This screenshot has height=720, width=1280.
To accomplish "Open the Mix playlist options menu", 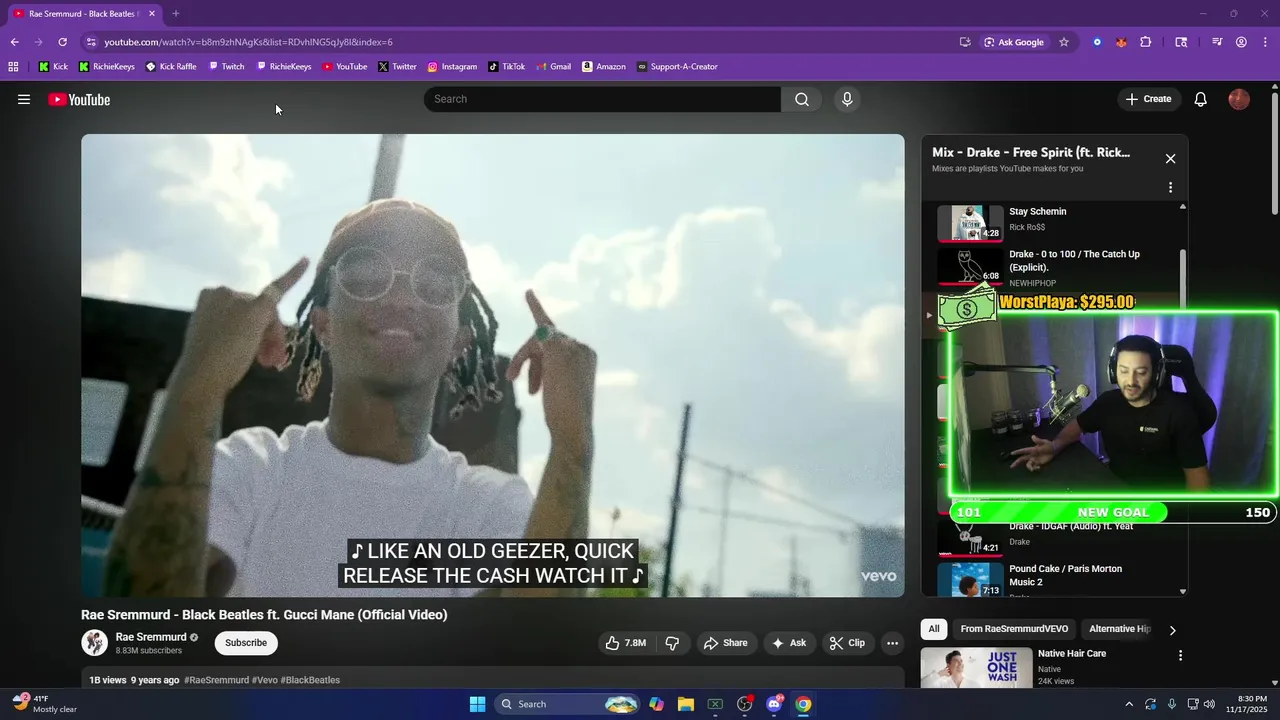I will pyautogui.click(x=1170, y=187).
